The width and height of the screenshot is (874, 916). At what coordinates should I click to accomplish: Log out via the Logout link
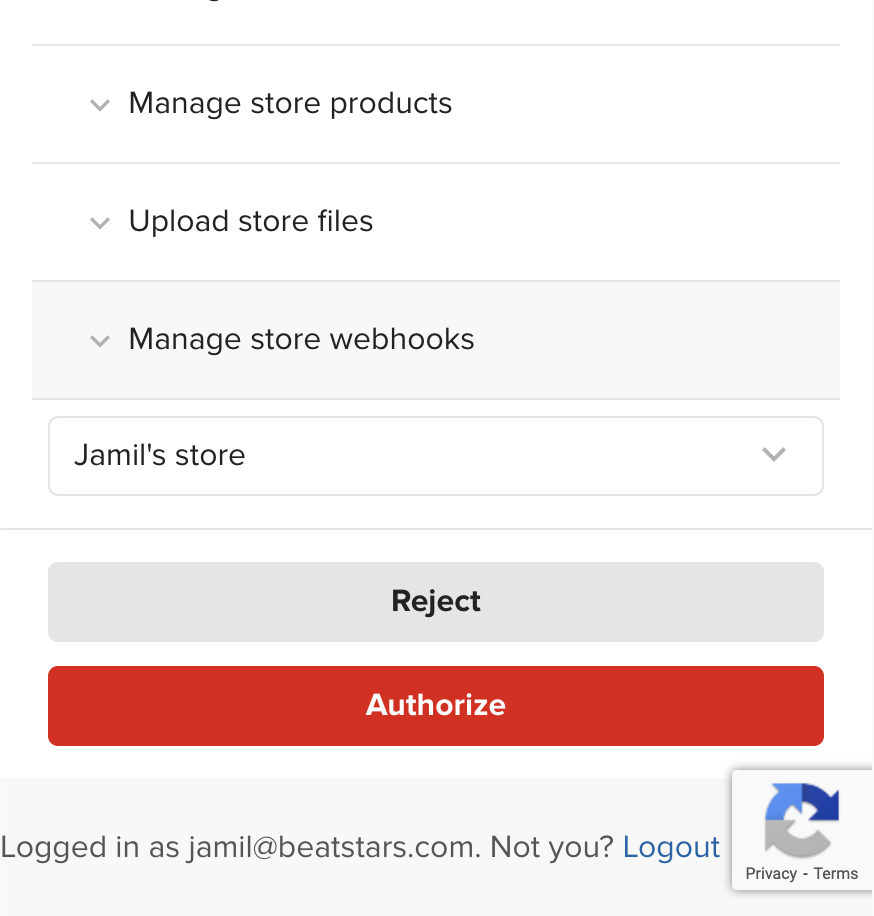pyautogui.click(x=671, y=847)
